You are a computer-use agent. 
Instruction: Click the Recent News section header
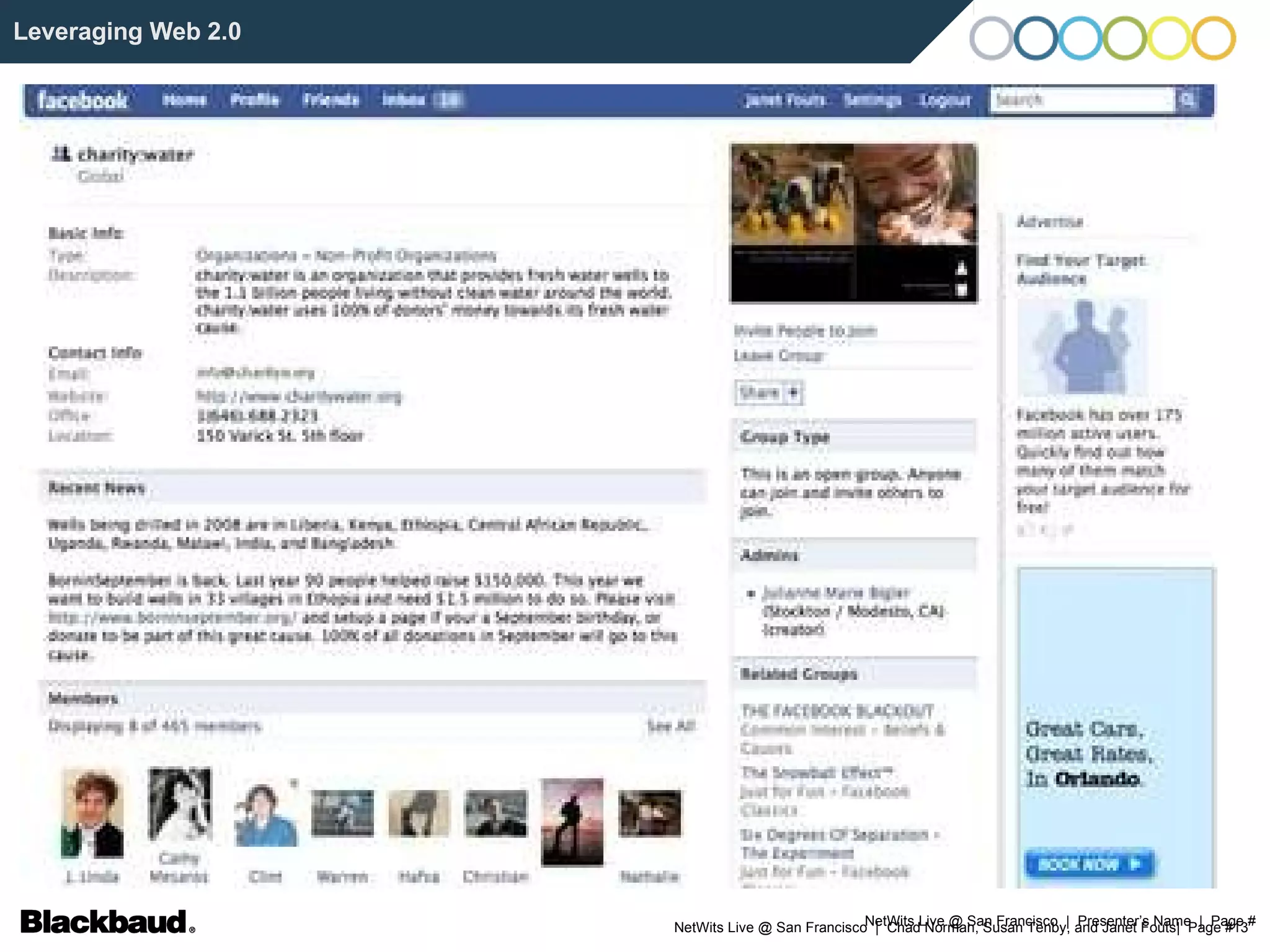click(x=372, y=488)
